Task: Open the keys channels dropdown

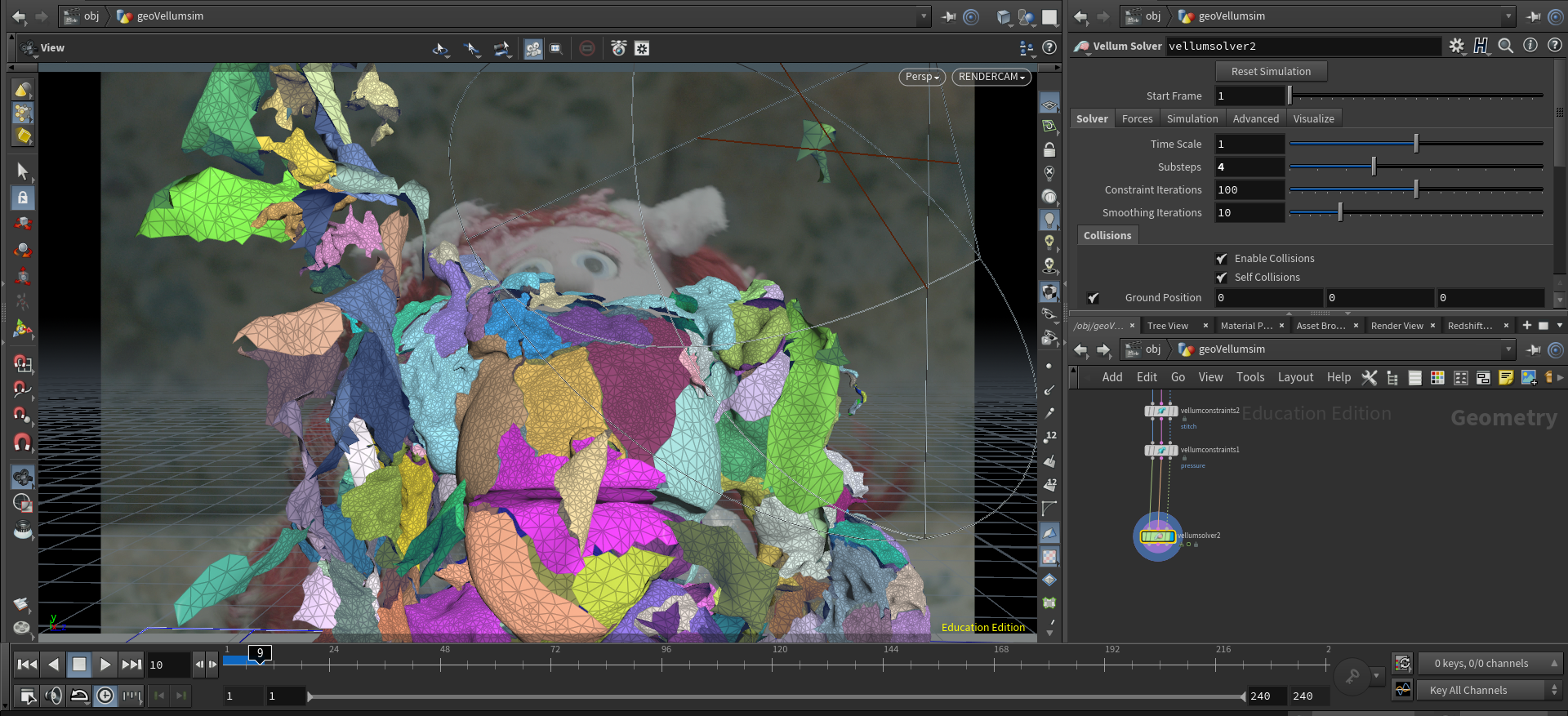Action: tap(1490, 664)
